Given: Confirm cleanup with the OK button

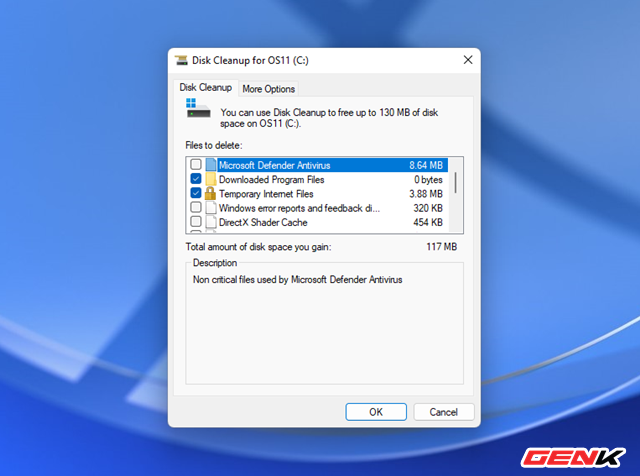Looking at the screenshot, I should tap(376, 412).
